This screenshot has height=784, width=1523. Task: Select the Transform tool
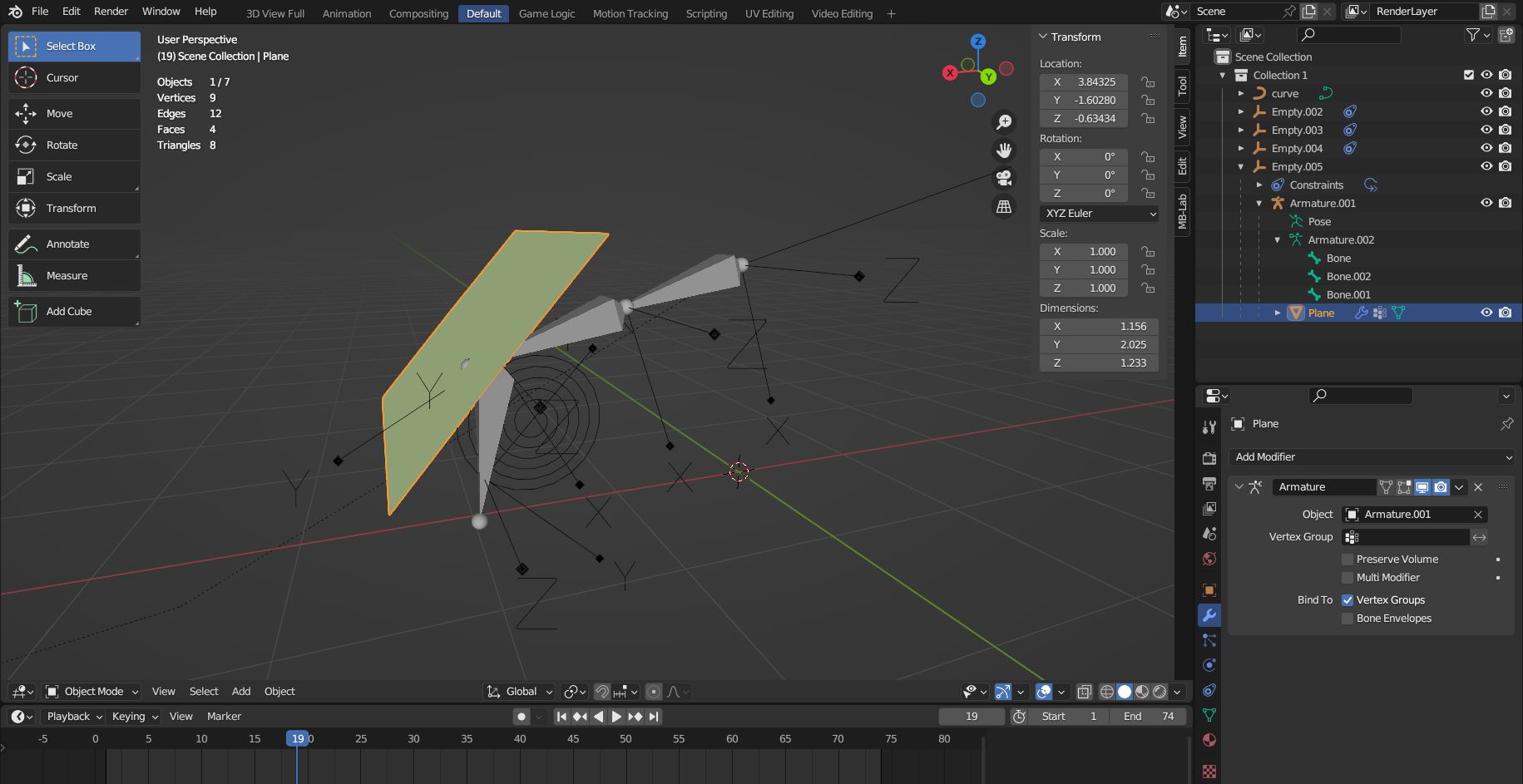74,208
